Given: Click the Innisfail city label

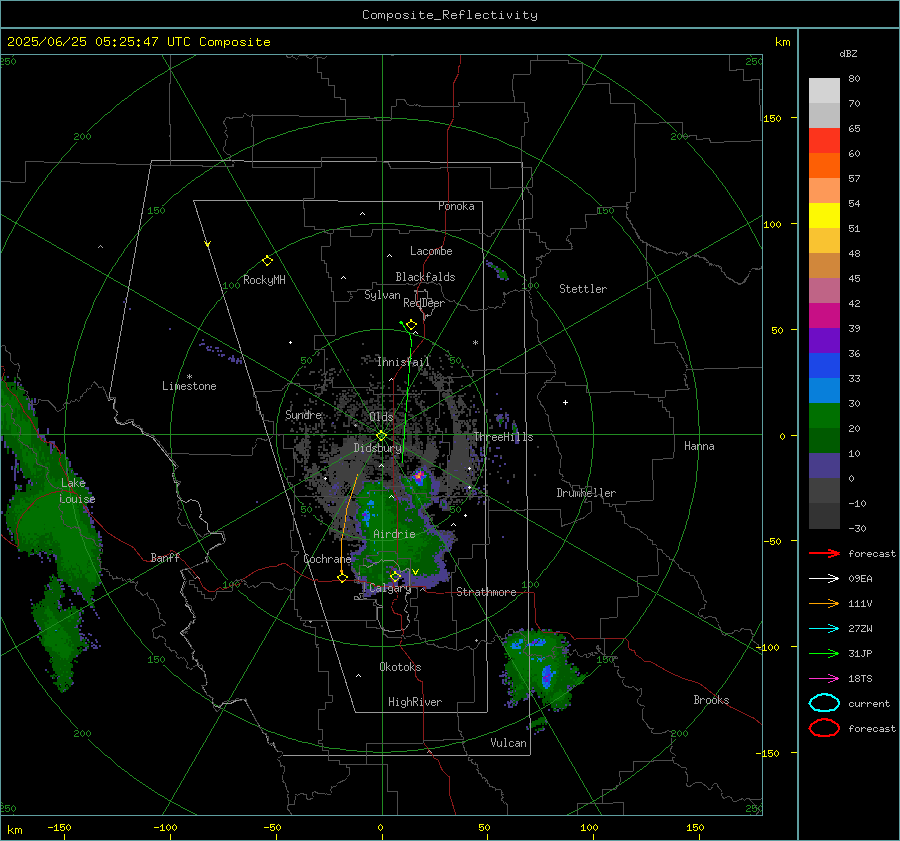Looking at the screenshot, I should point(403,362).
